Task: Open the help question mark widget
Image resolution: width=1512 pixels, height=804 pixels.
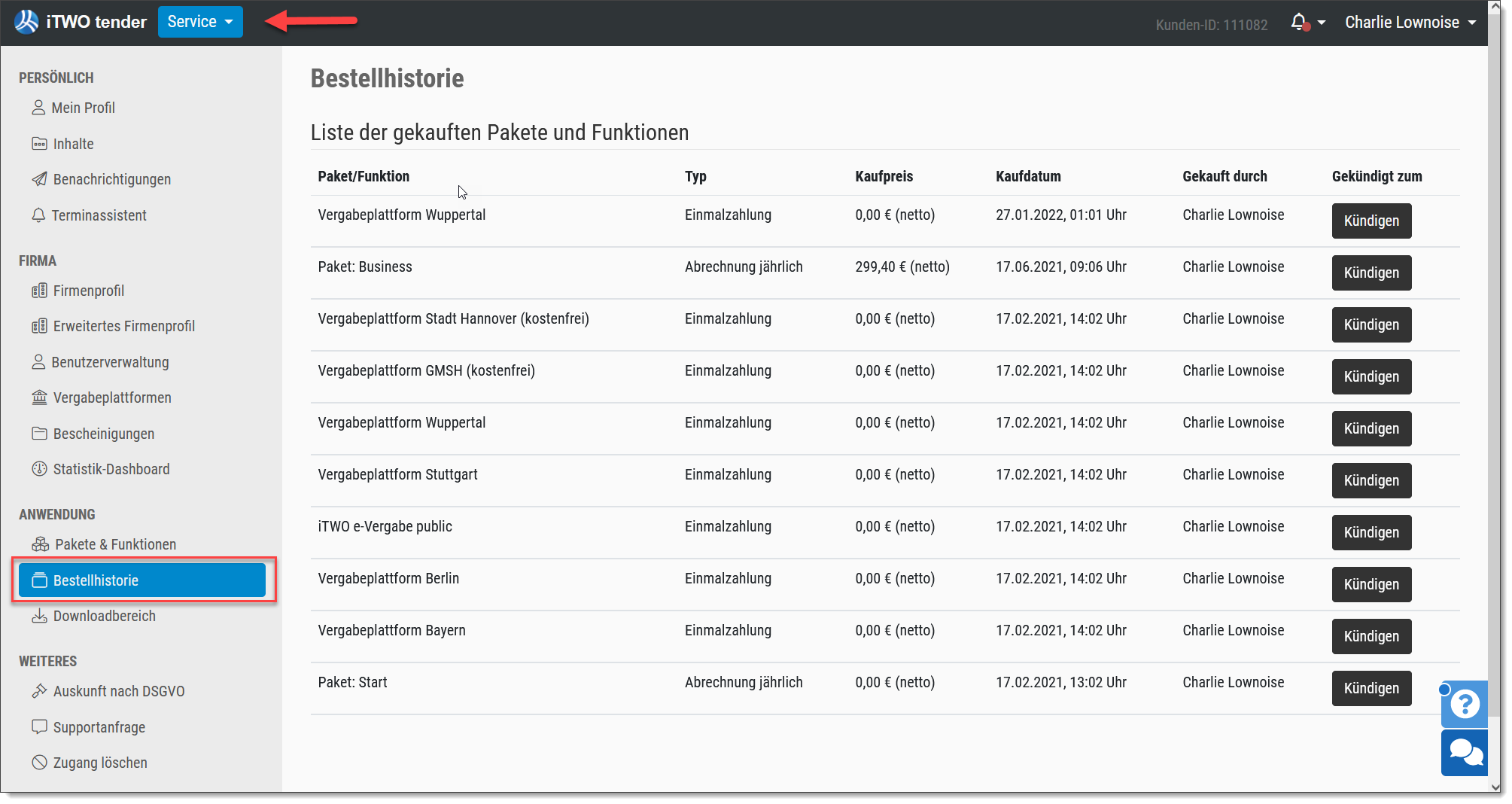Action: point(1465,704)
